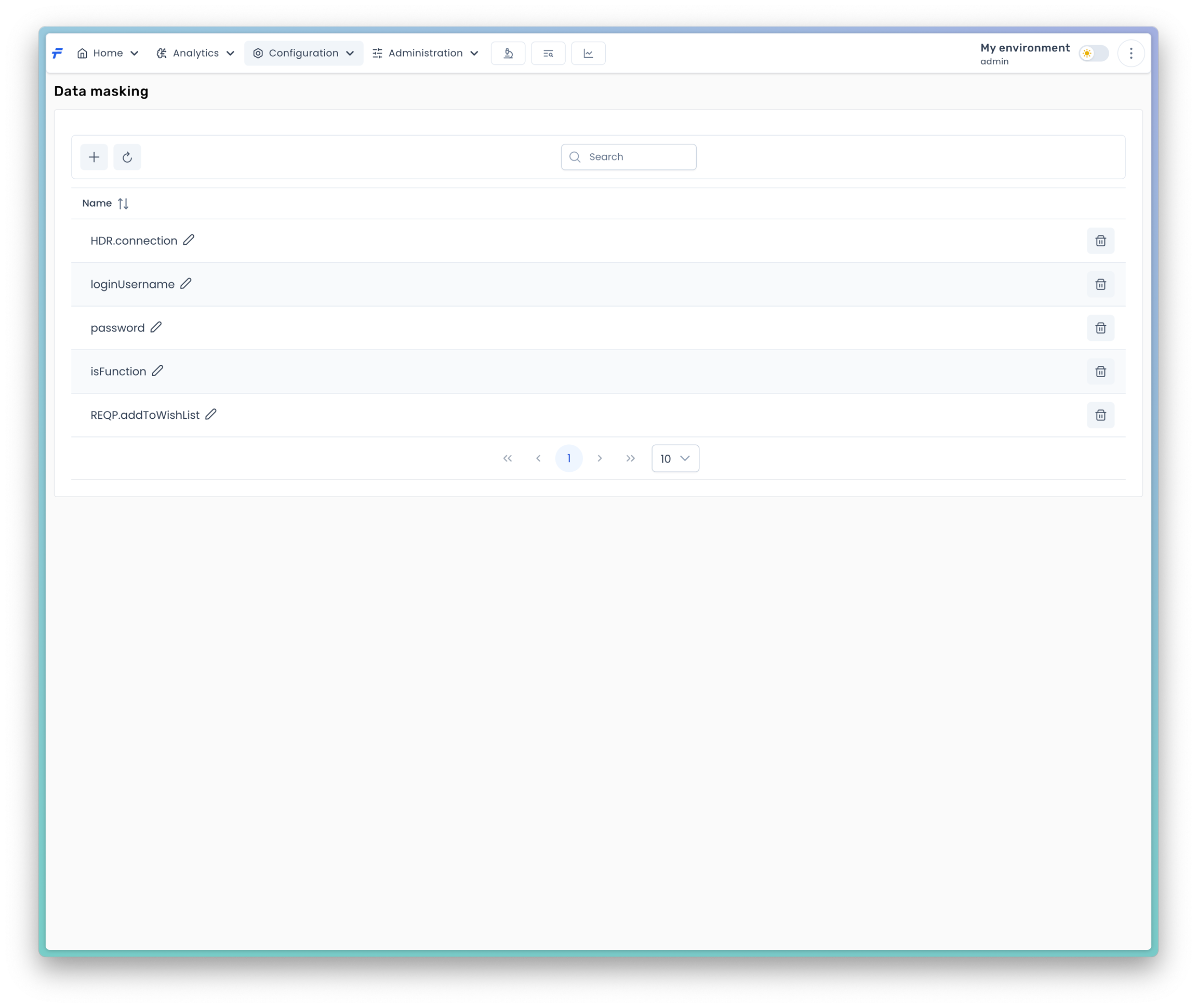Toggle the light/dark theme switch
Screen dimensions: 1197x1008
(x=1093, y=53)
